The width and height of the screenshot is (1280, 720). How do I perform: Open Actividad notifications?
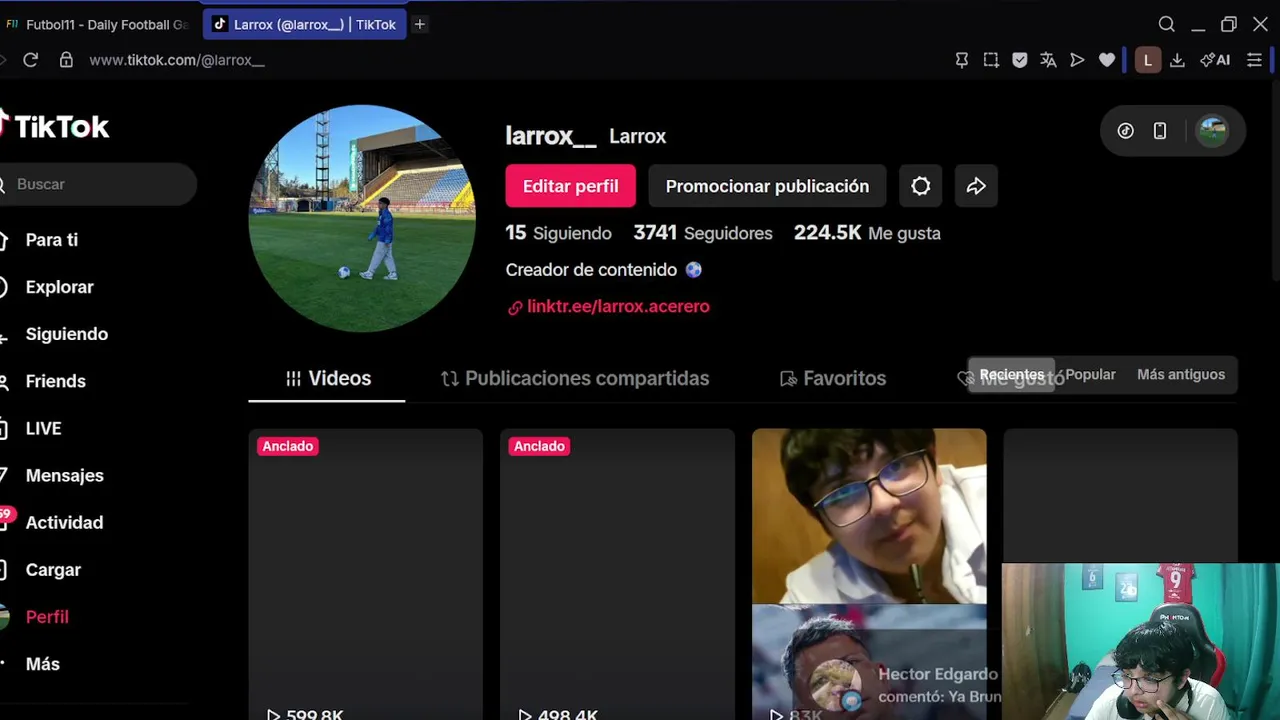pyautogui.click(x=64, y=522)
